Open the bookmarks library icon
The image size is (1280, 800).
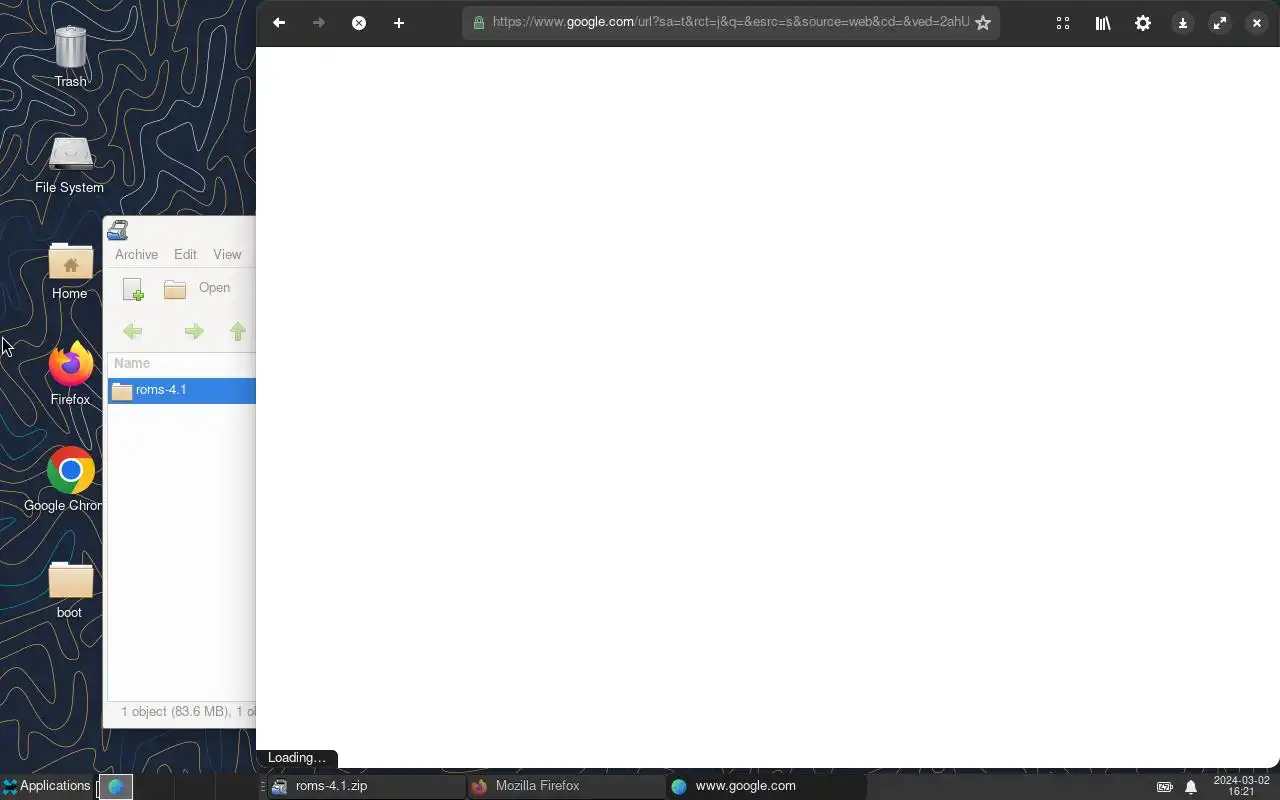[1103, 23]
